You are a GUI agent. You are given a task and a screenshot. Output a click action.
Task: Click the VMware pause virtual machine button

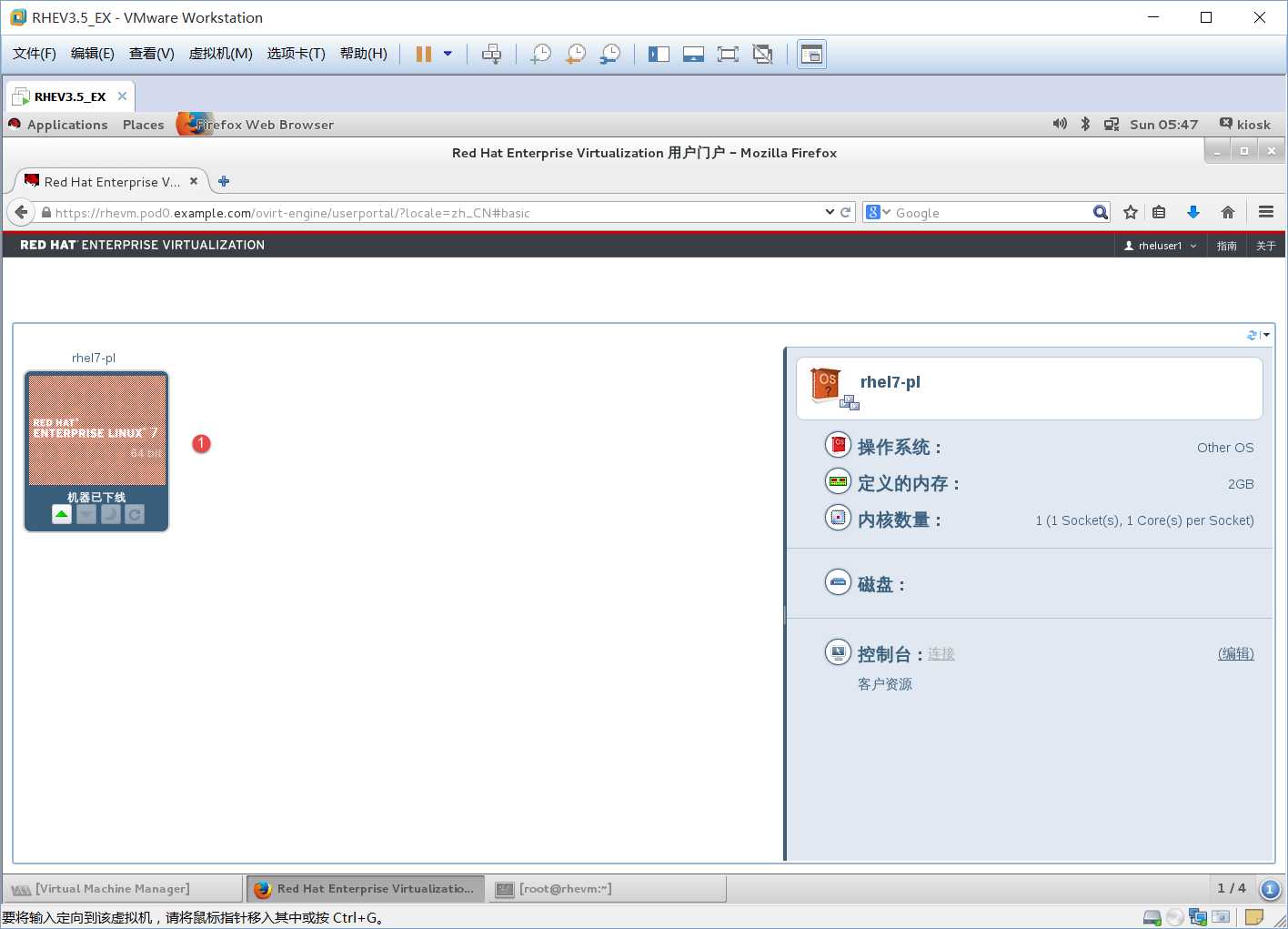[423, 54]
